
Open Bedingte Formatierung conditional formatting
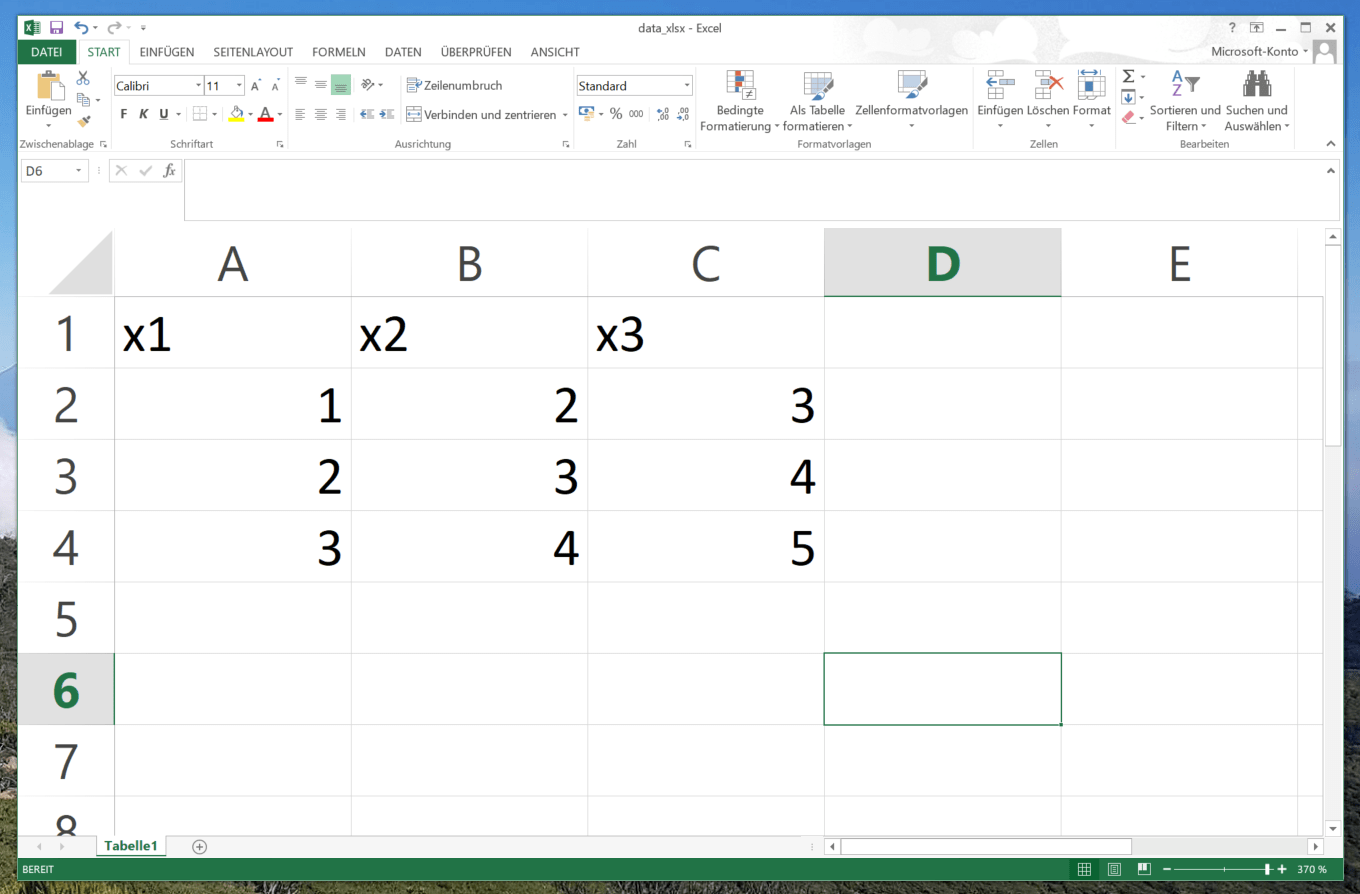click(x=741, y=100)
